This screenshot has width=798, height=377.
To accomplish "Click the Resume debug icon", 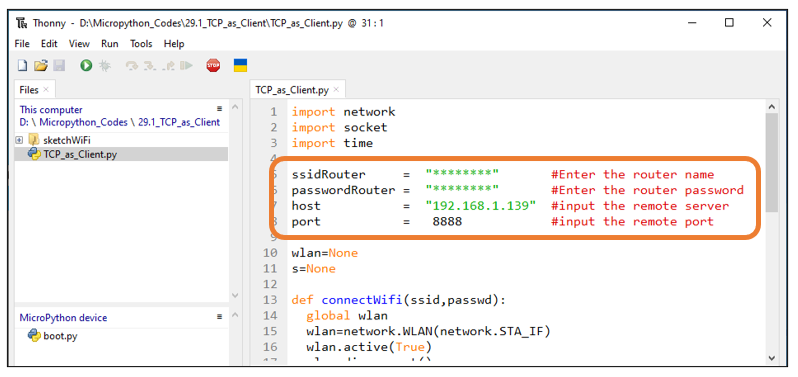I will [187, 65].
